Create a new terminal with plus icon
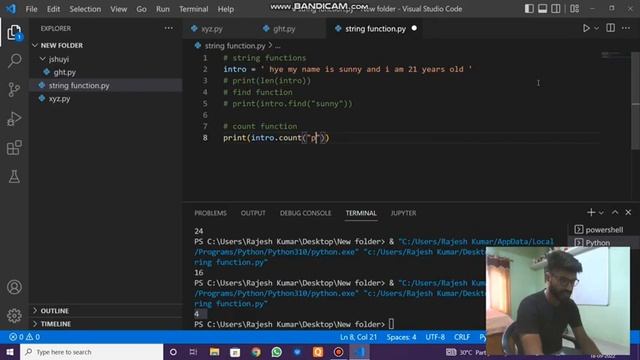This screenshot has width=640, height=360. tap(591, 212)
